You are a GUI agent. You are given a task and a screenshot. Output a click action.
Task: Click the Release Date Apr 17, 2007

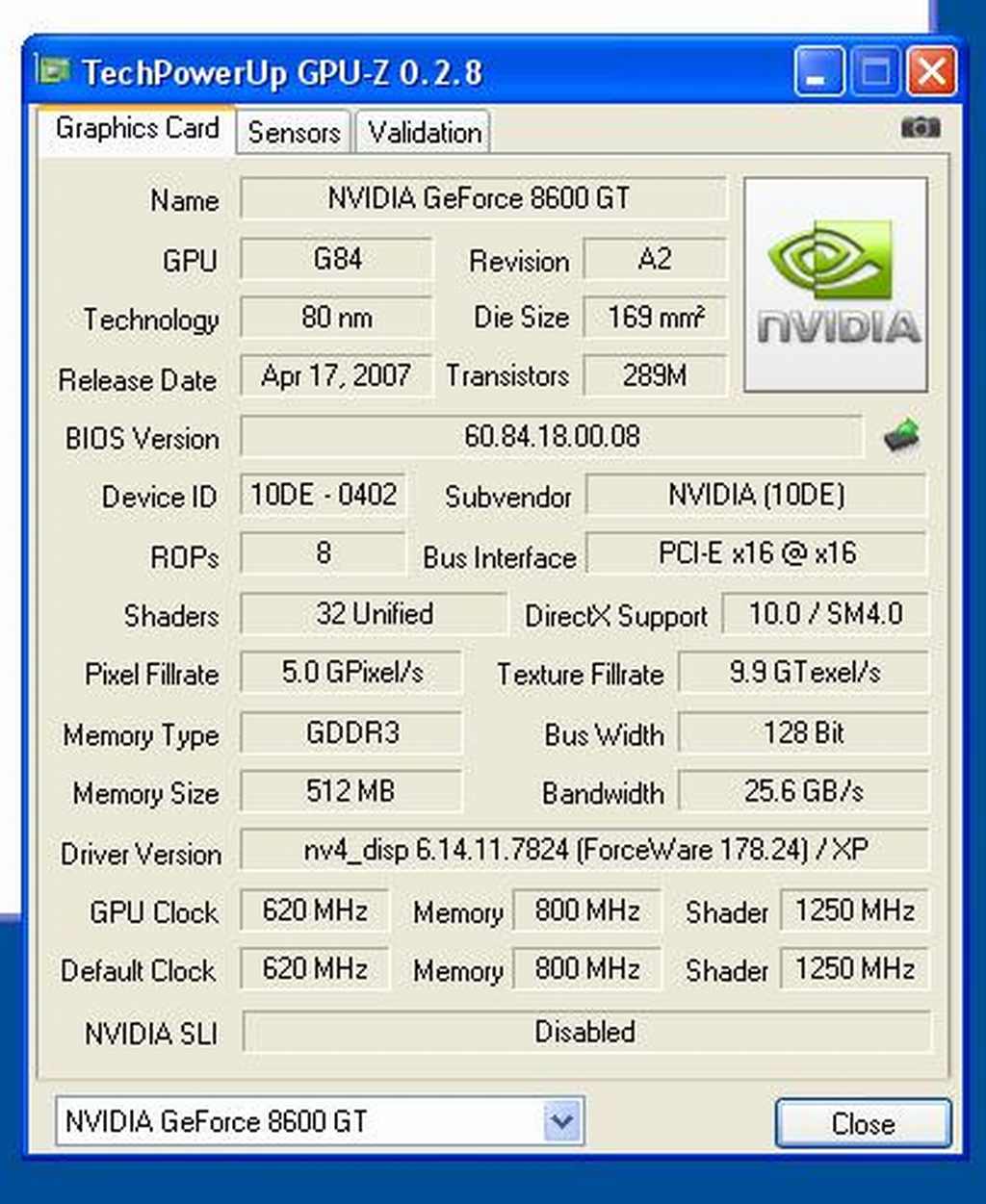click(x=336, y=376)
